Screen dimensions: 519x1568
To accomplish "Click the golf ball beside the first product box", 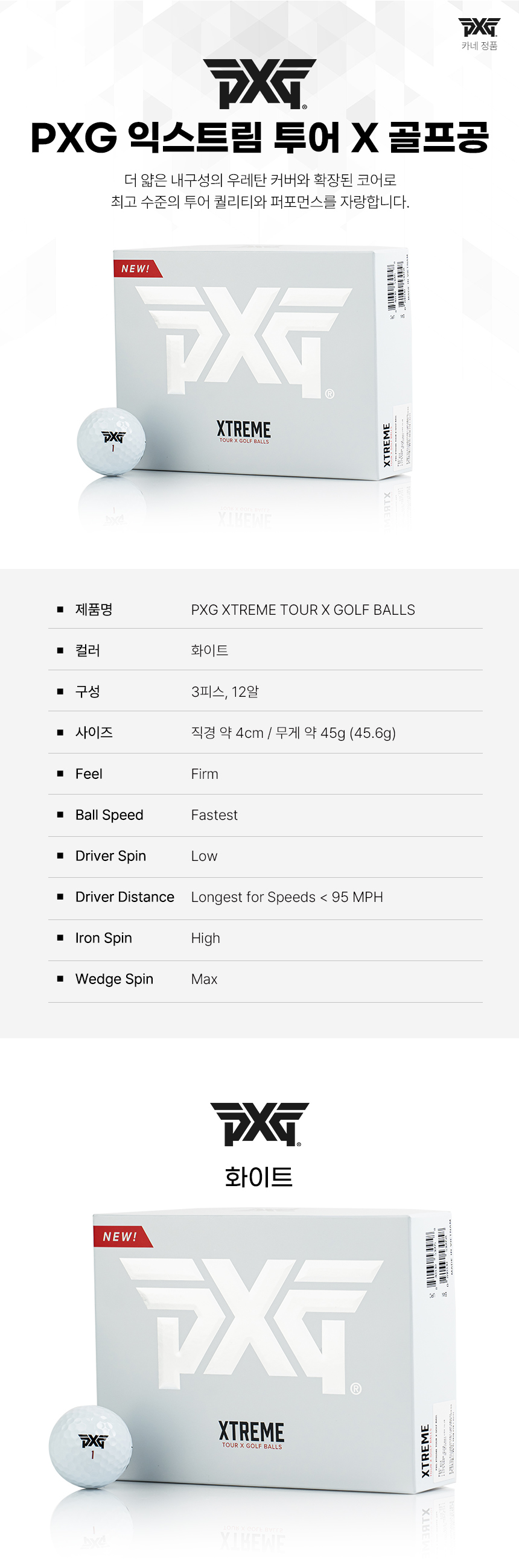I will (x=112, y=441).
